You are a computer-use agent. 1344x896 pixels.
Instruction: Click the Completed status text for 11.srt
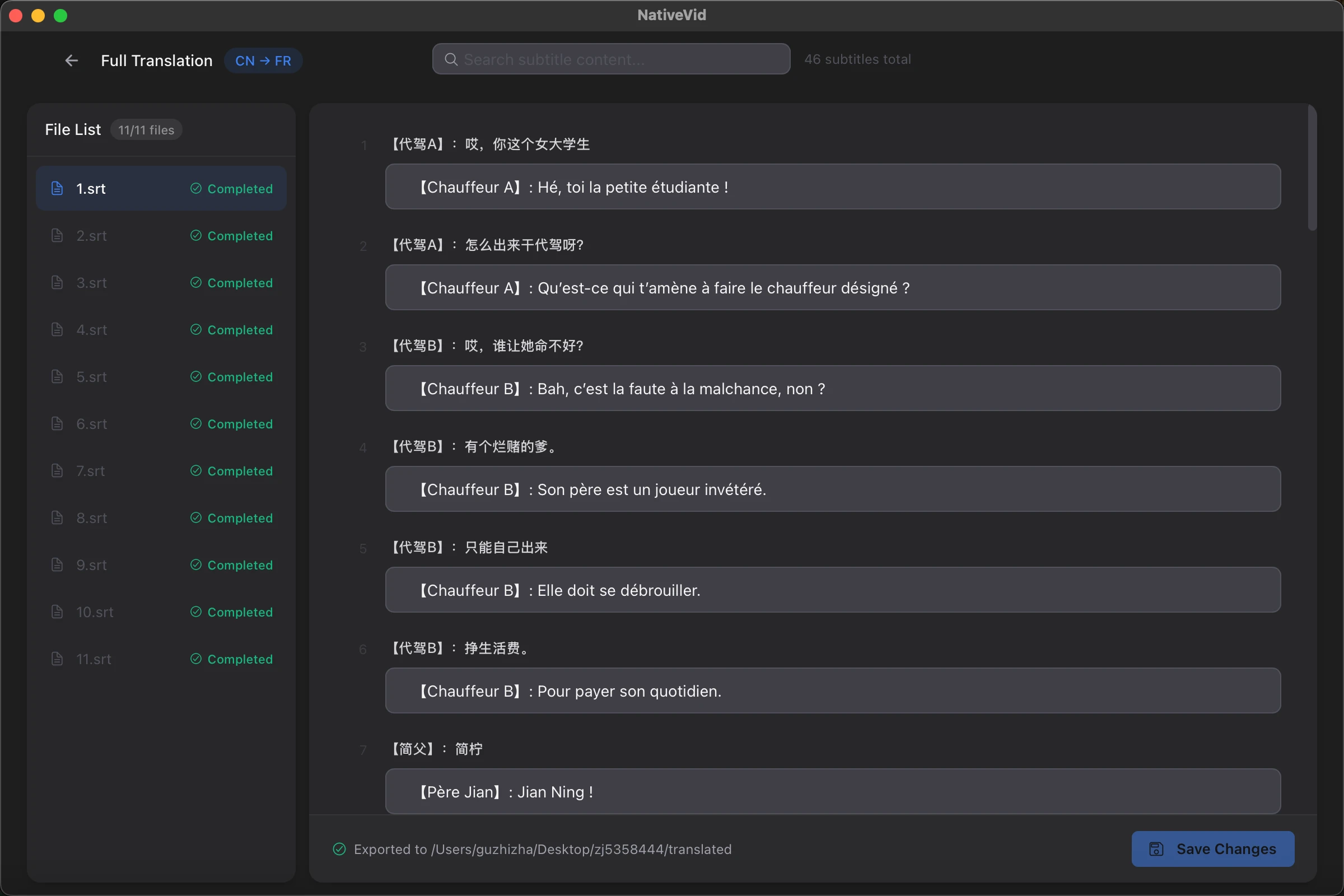pos(240,659)
